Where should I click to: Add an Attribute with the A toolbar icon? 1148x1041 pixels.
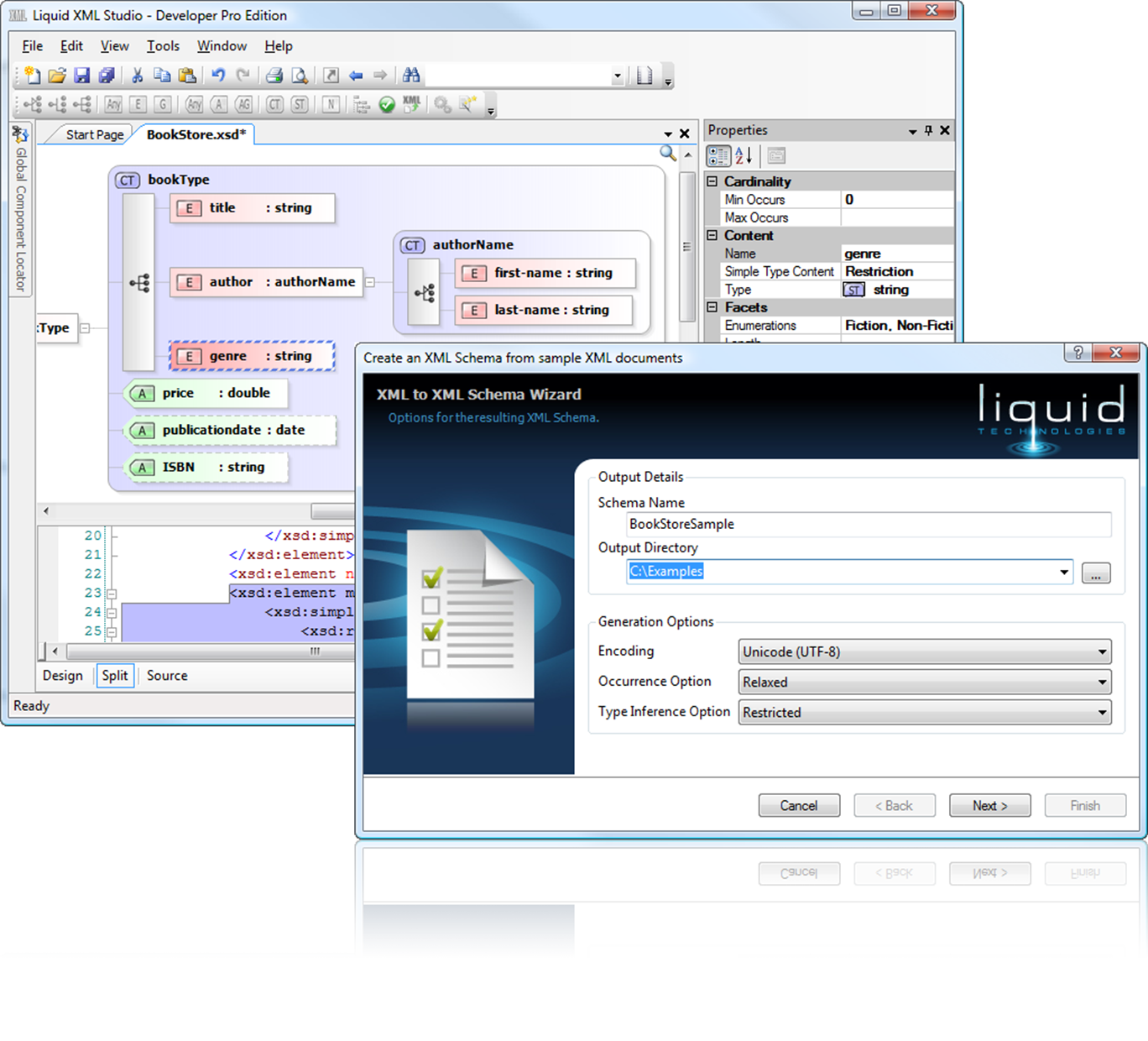click(x=219, y=104)
